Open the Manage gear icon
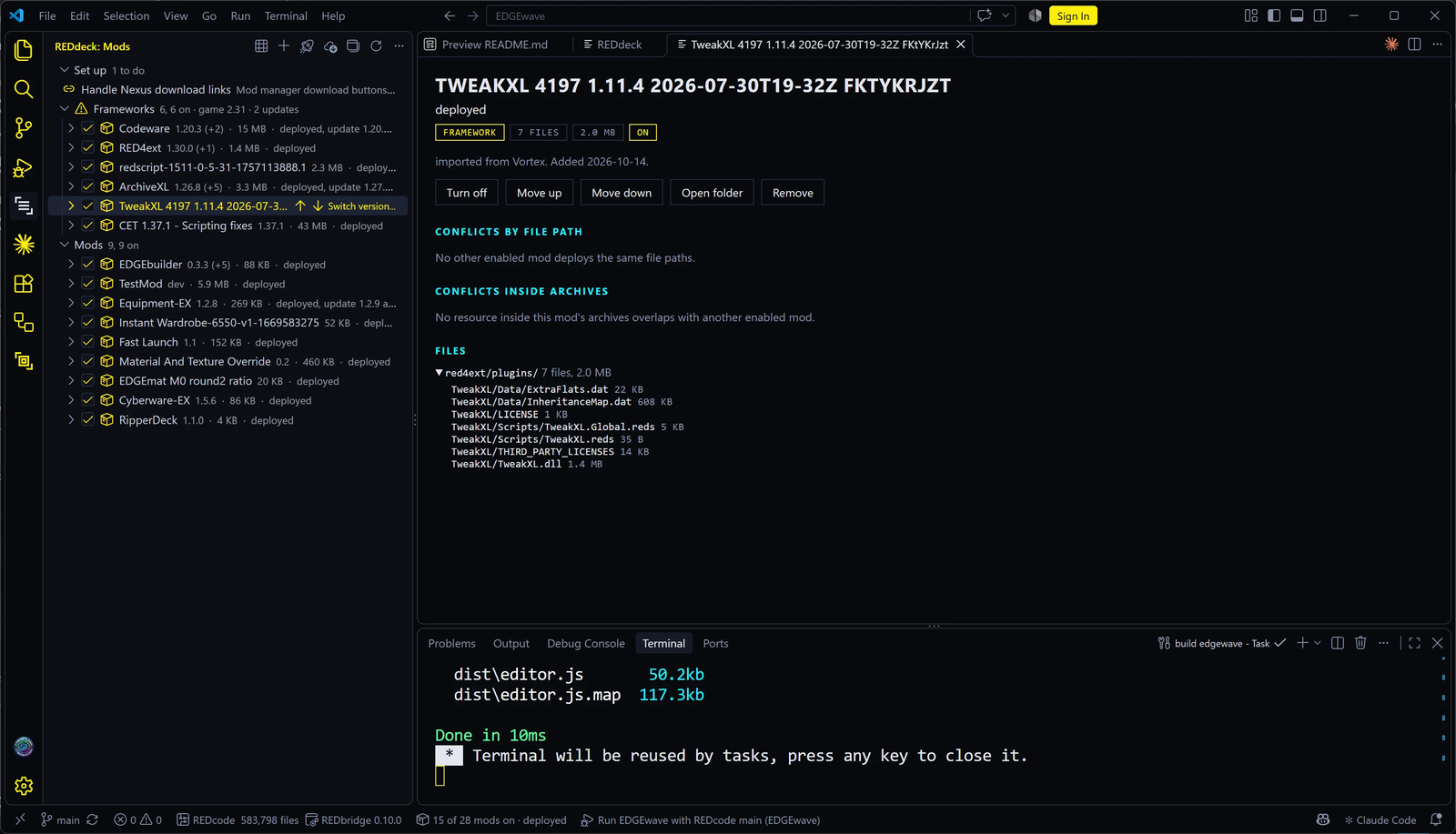Viewport: 1456px width, 834px height. click(x=24, y=786)
